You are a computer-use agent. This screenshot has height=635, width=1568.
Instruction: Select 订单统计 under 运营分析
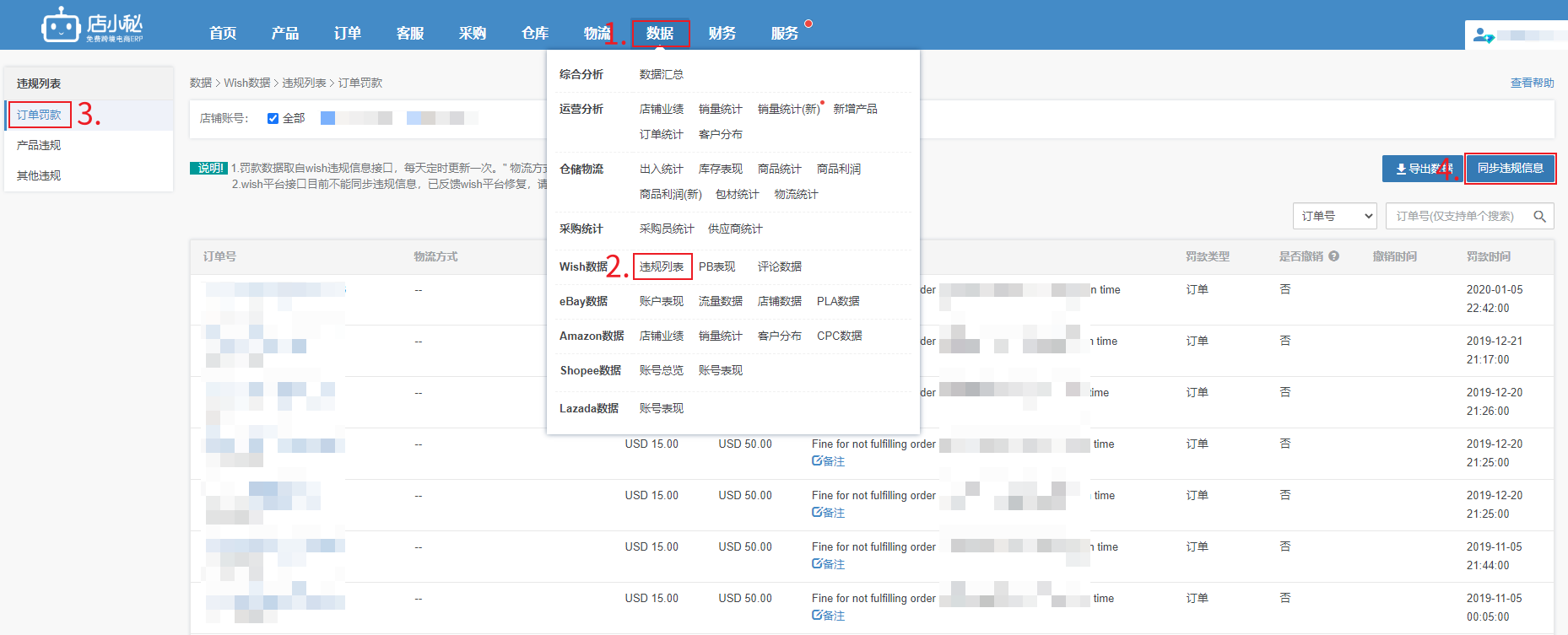coord(662,134)
